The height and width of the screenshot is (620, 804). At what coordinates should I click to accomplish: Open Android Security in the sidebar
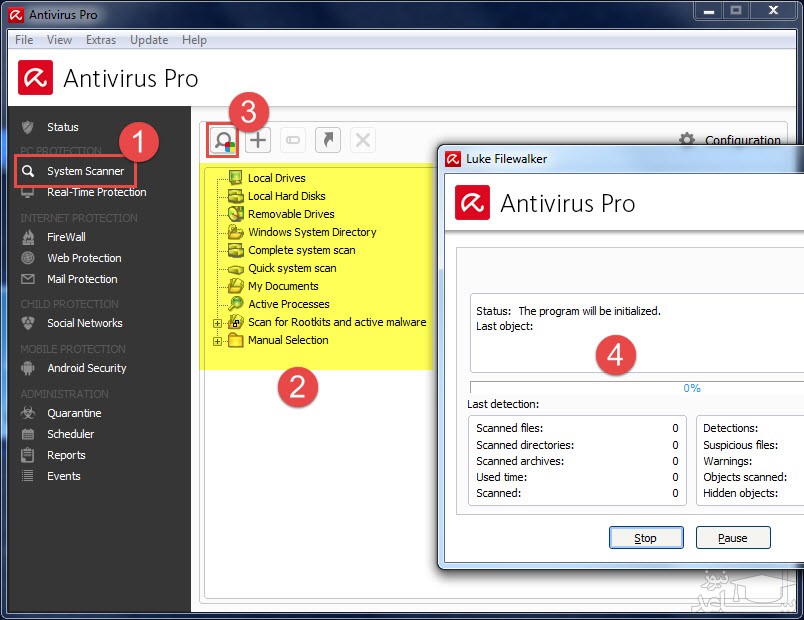86,368
